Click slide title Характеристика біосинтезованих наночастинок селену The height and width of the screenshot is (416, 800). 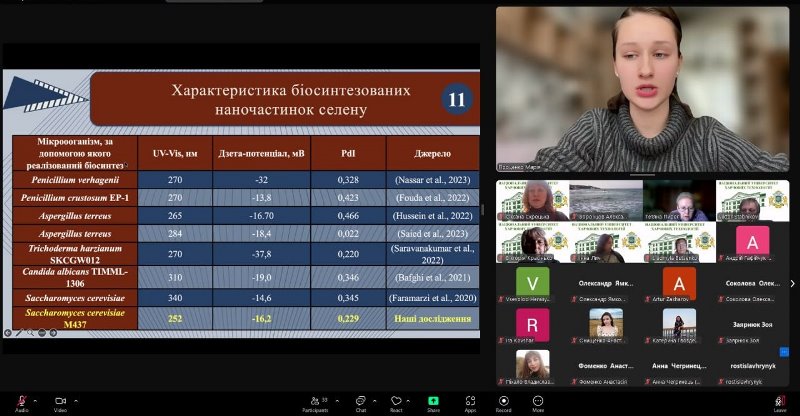(290, 100)
